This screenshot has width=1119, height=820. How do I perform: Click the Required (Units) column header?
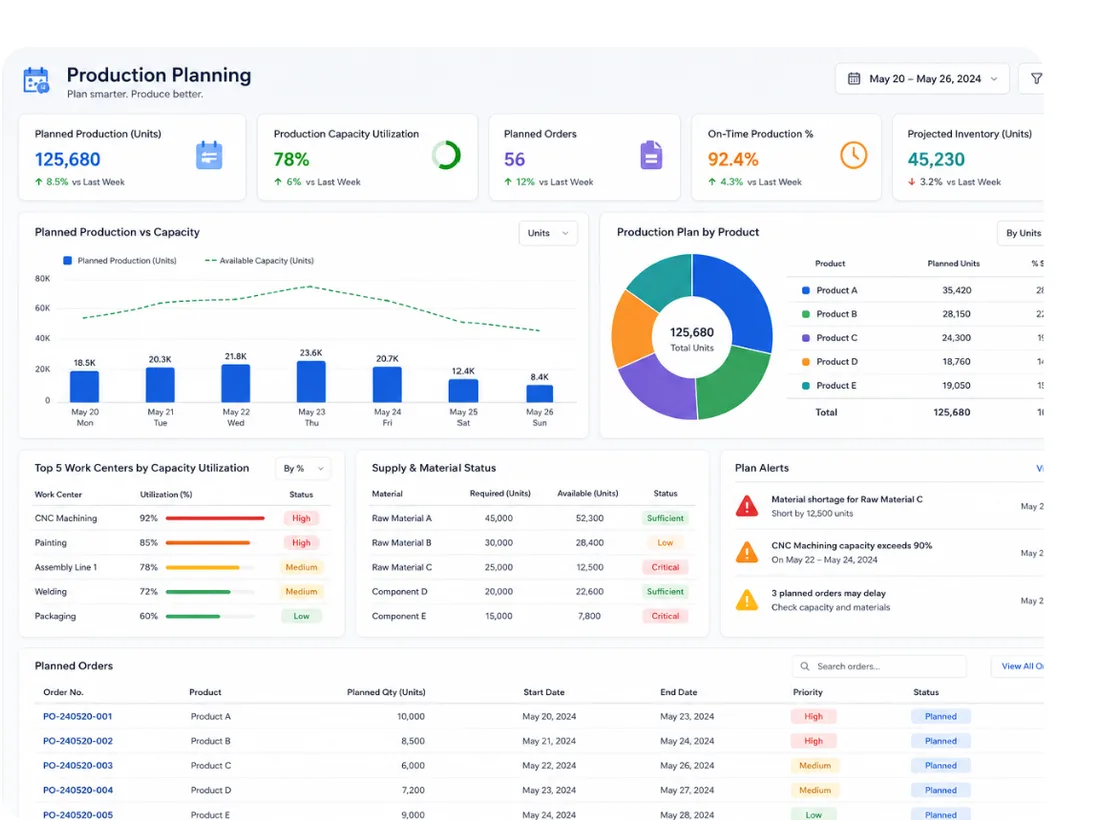[x=500, y=493]
